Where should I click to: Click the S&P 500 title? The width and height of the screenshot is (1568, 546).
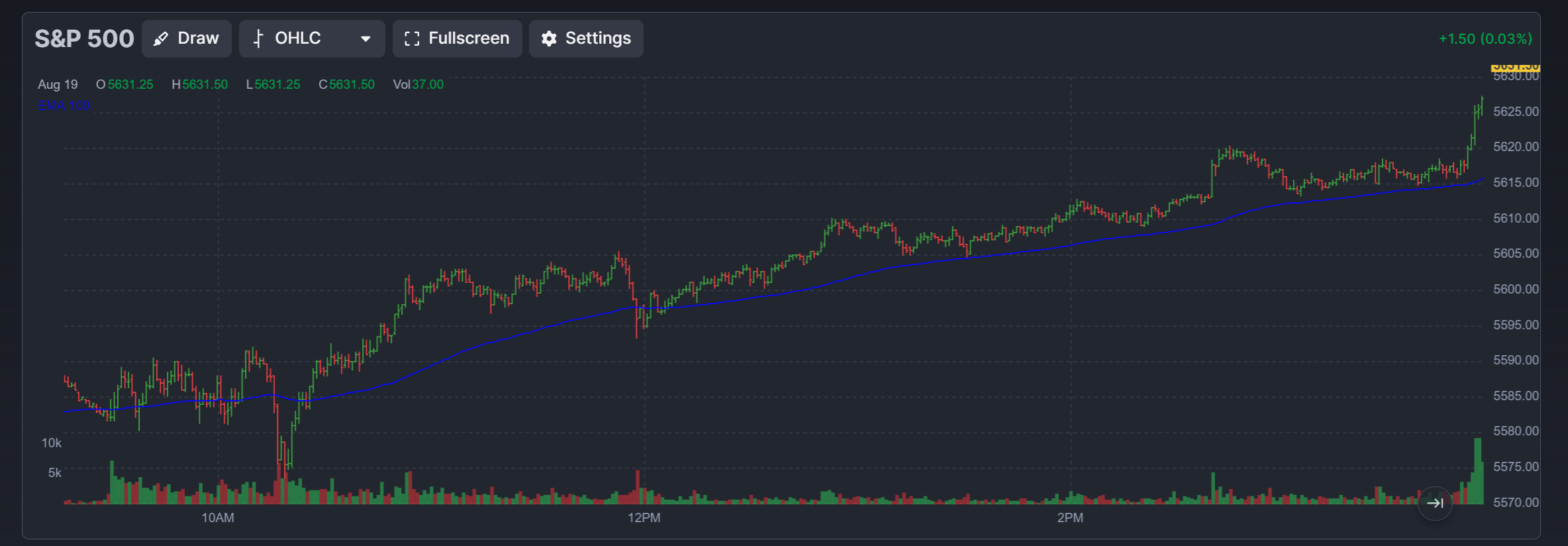(84, 38)
